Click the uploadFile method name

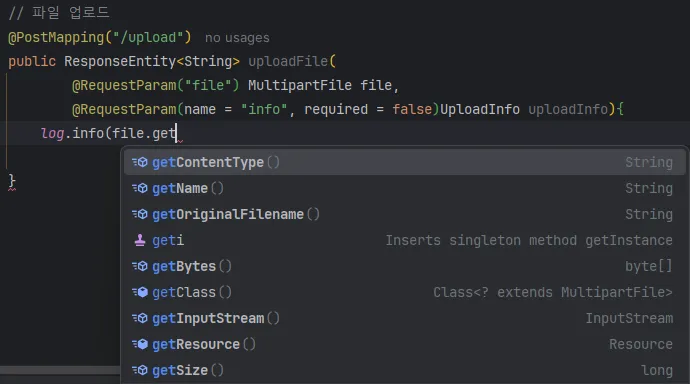pyautogui.click(x=288, y=61)
